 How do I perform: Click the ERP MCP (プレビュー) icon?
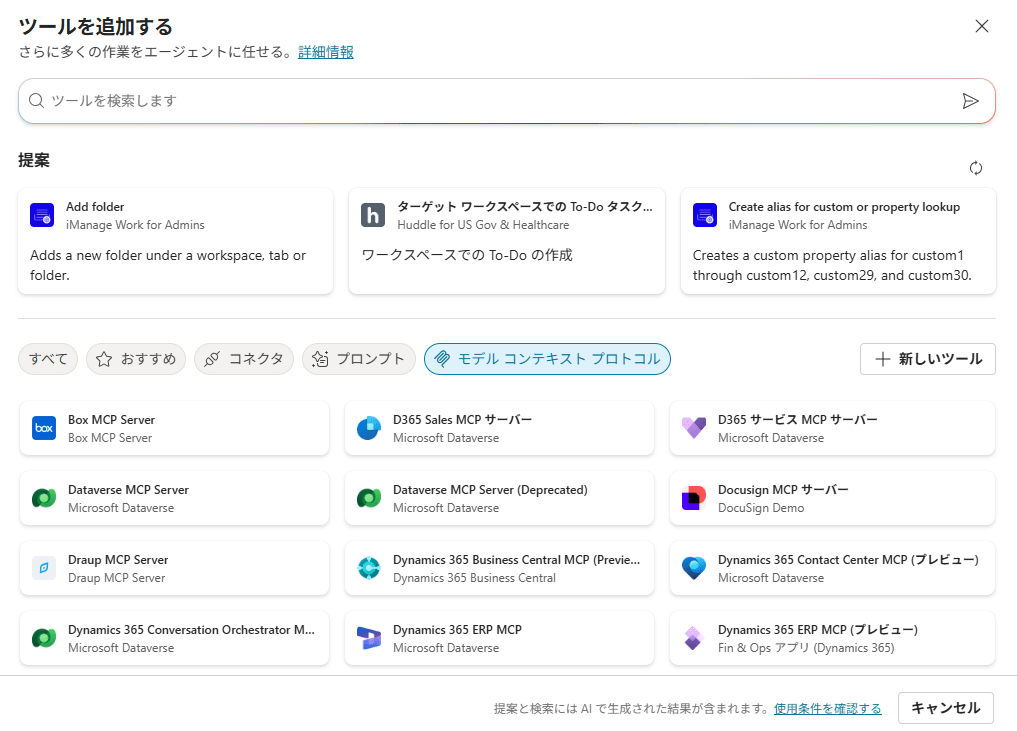[694, 638]
